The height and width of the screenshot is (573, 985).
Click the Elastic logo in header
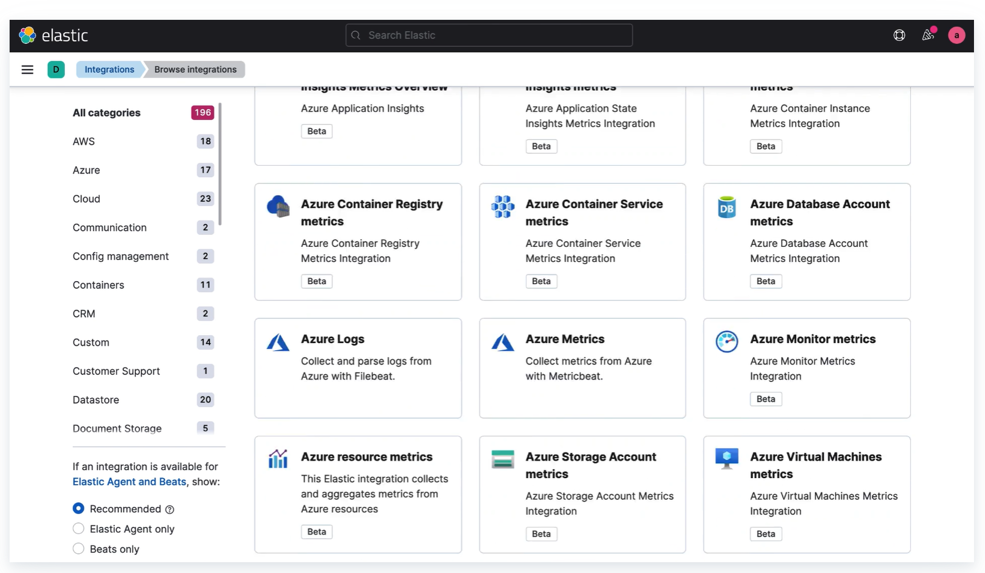54,36
